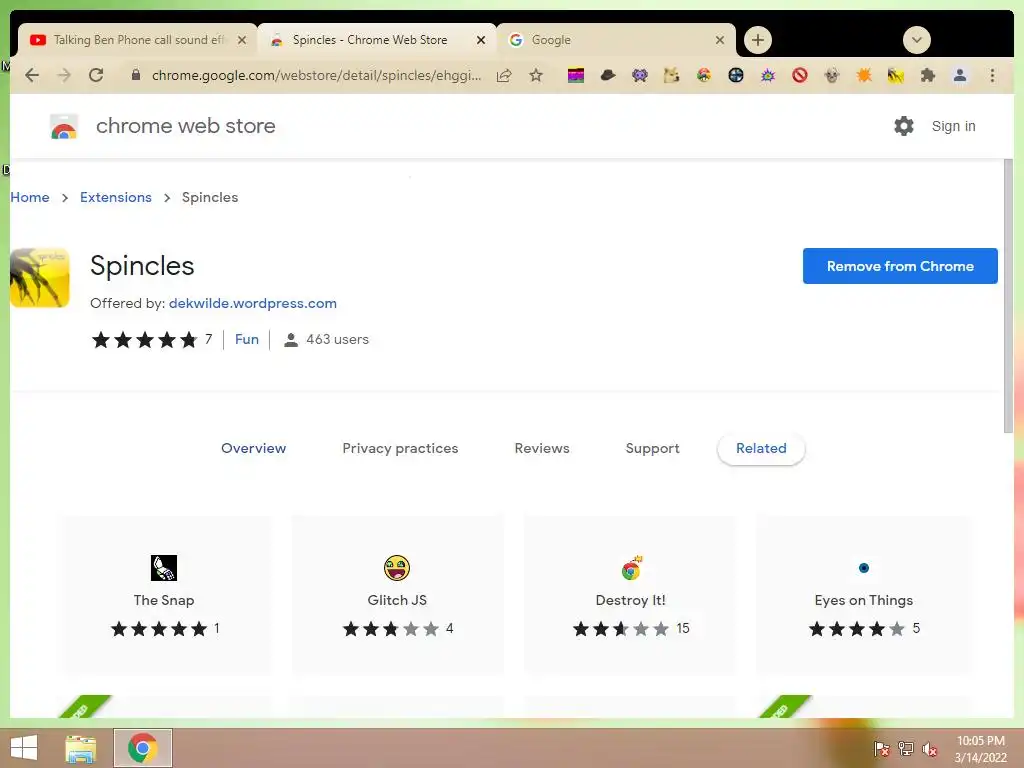
Task: Switch to the Support tab
Action: tap(652, 448)
